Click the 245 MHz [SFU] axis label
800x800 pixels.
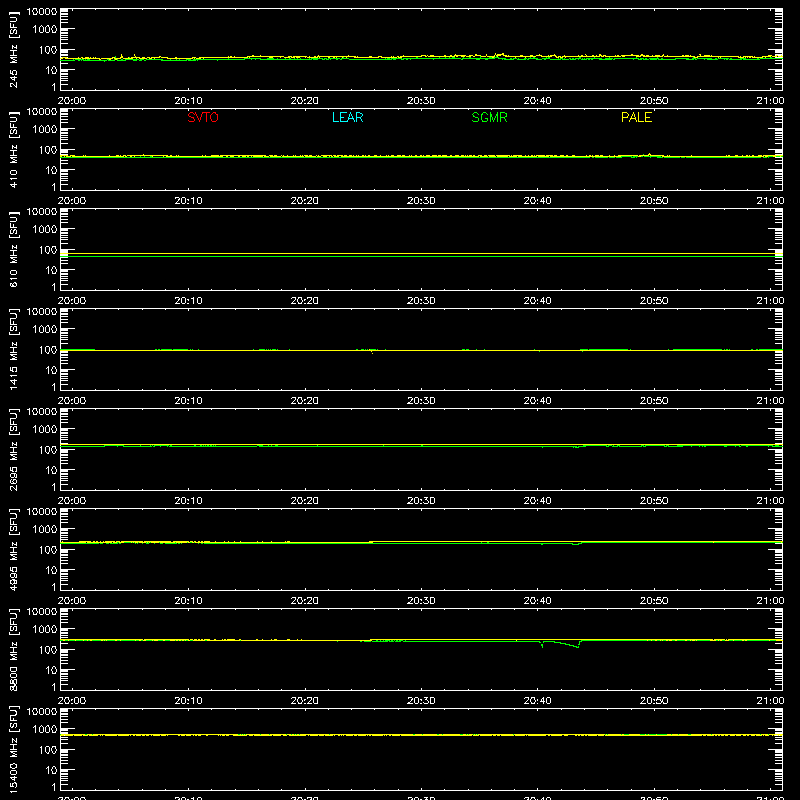[x=13, y=49]
